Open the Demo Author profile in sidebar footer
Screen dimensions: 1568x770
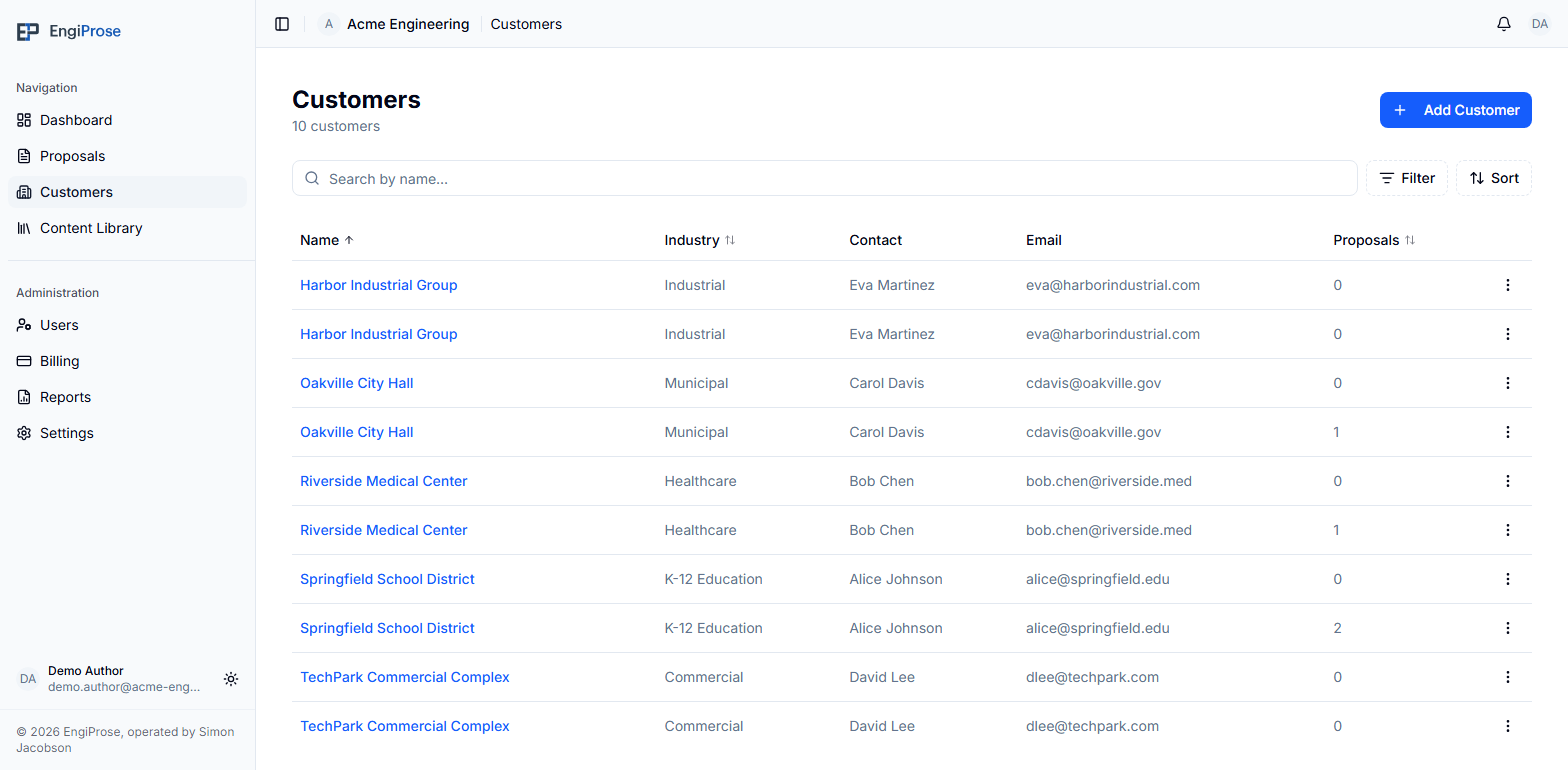pos(110,679)
